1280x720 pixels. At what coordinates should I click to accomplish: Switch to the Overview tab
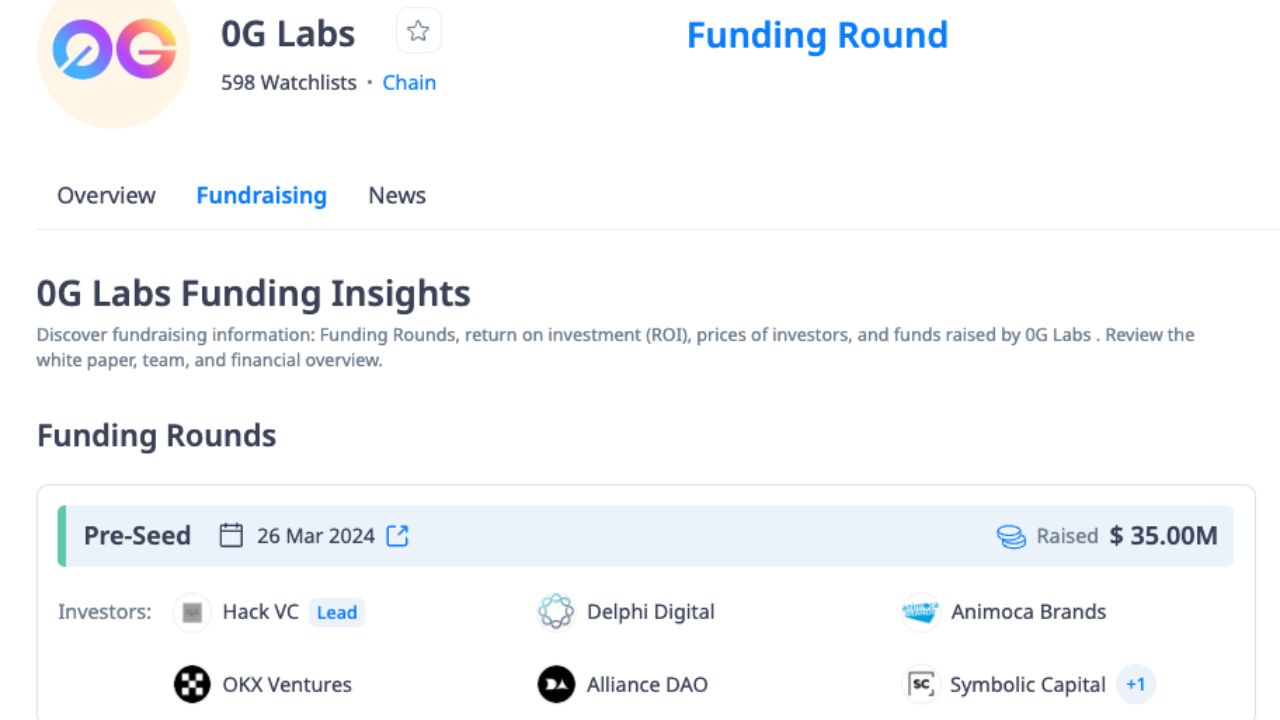click(106, 195)
